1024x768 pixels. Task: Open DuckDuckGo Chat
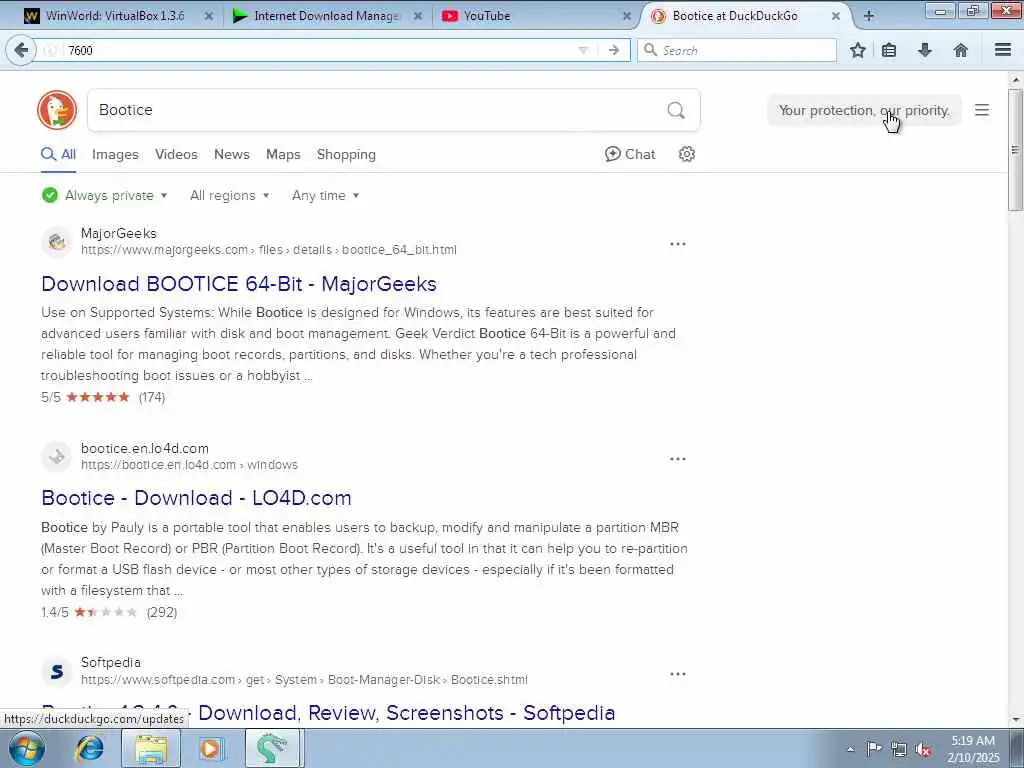click(x=630, y=154)
